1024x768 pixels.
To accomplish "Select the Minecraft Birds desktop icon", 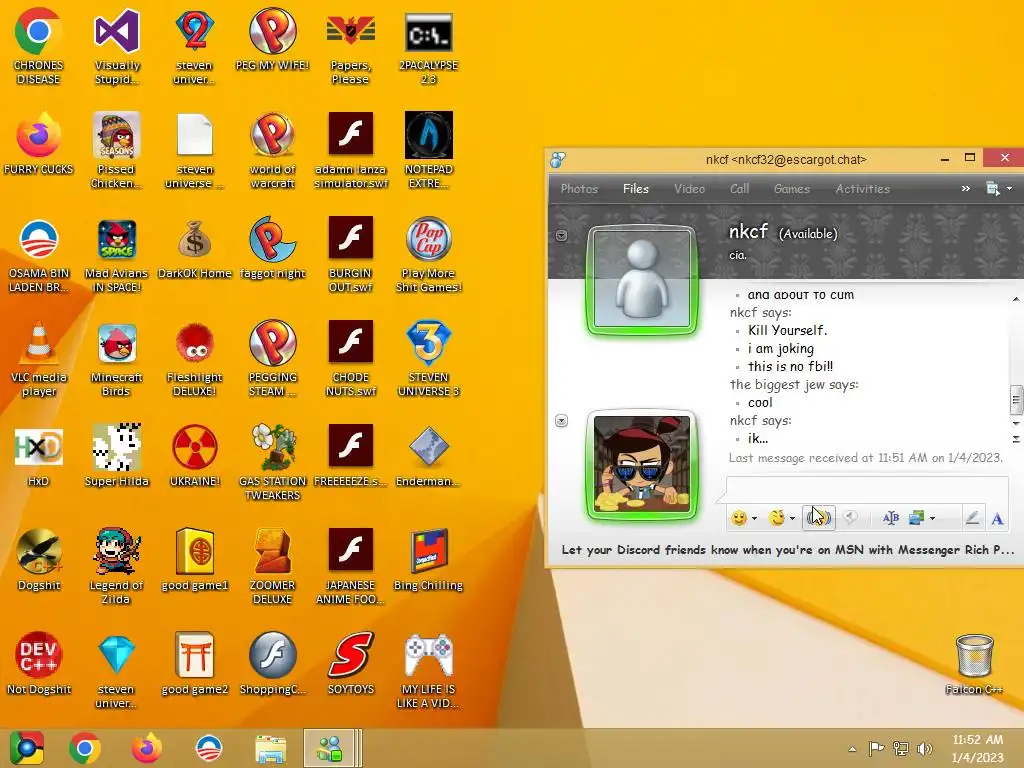I will [x=116, y=359].
